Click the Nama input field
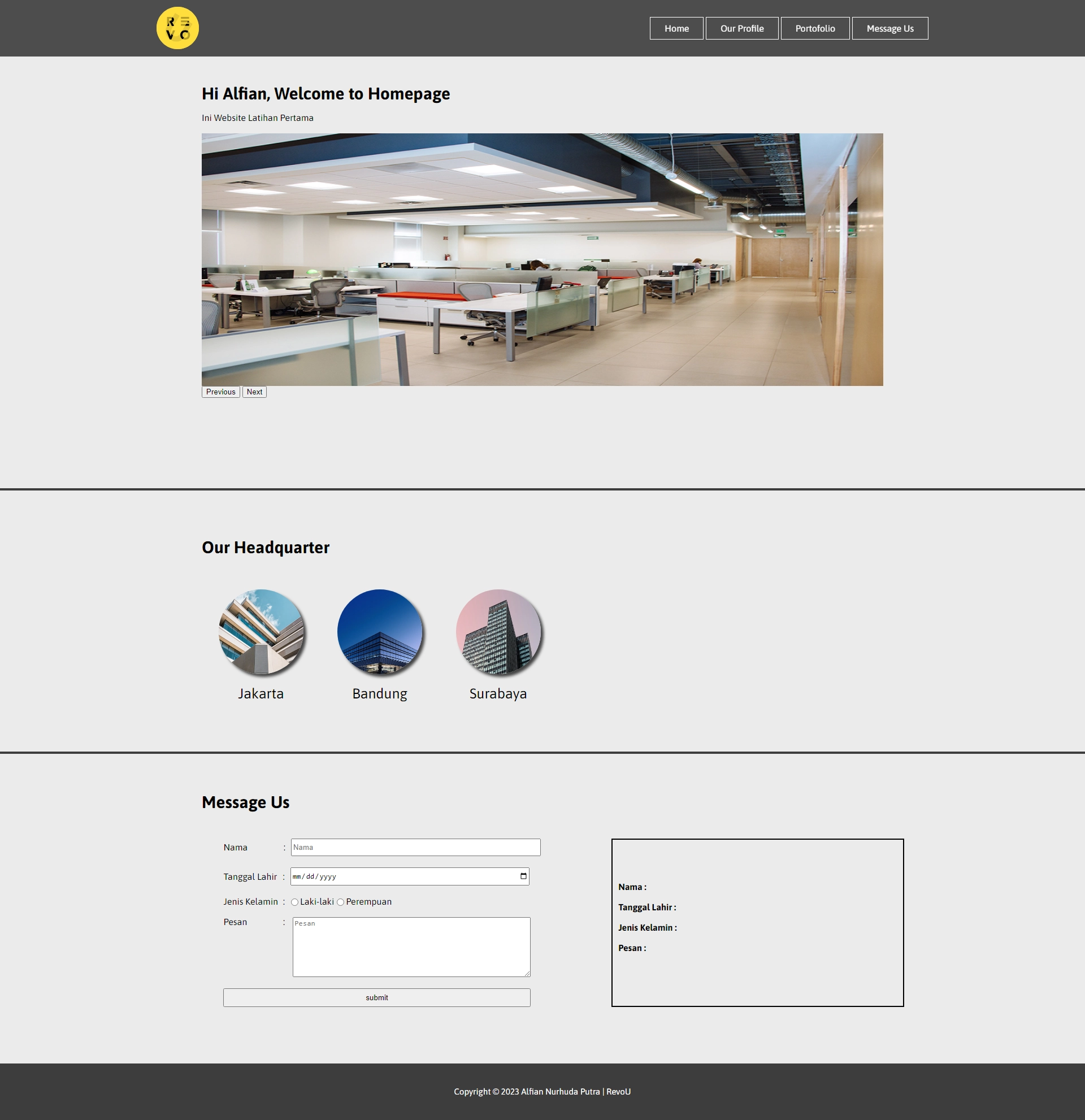1085x1120 pixels. [414, 847]
